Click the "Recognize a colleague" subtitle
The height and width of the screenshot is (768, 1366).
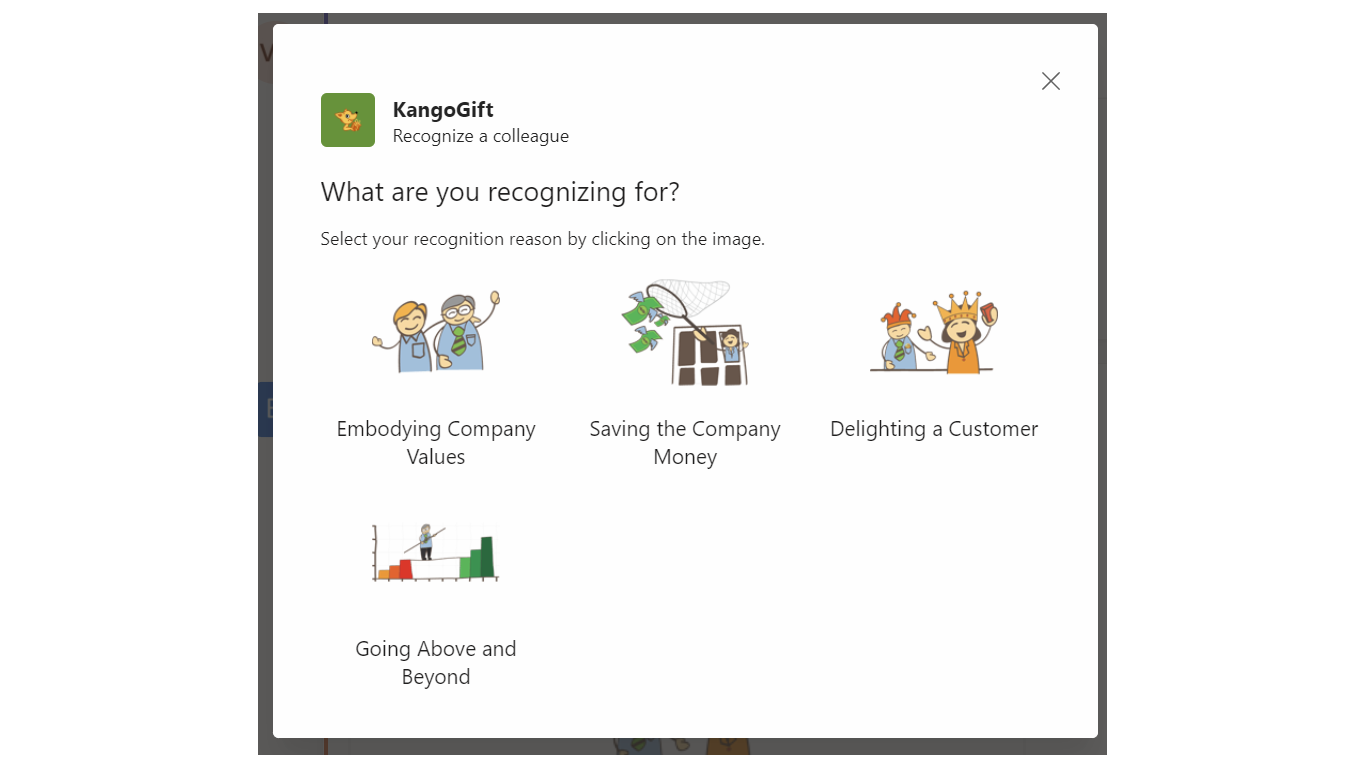point(481,136)
